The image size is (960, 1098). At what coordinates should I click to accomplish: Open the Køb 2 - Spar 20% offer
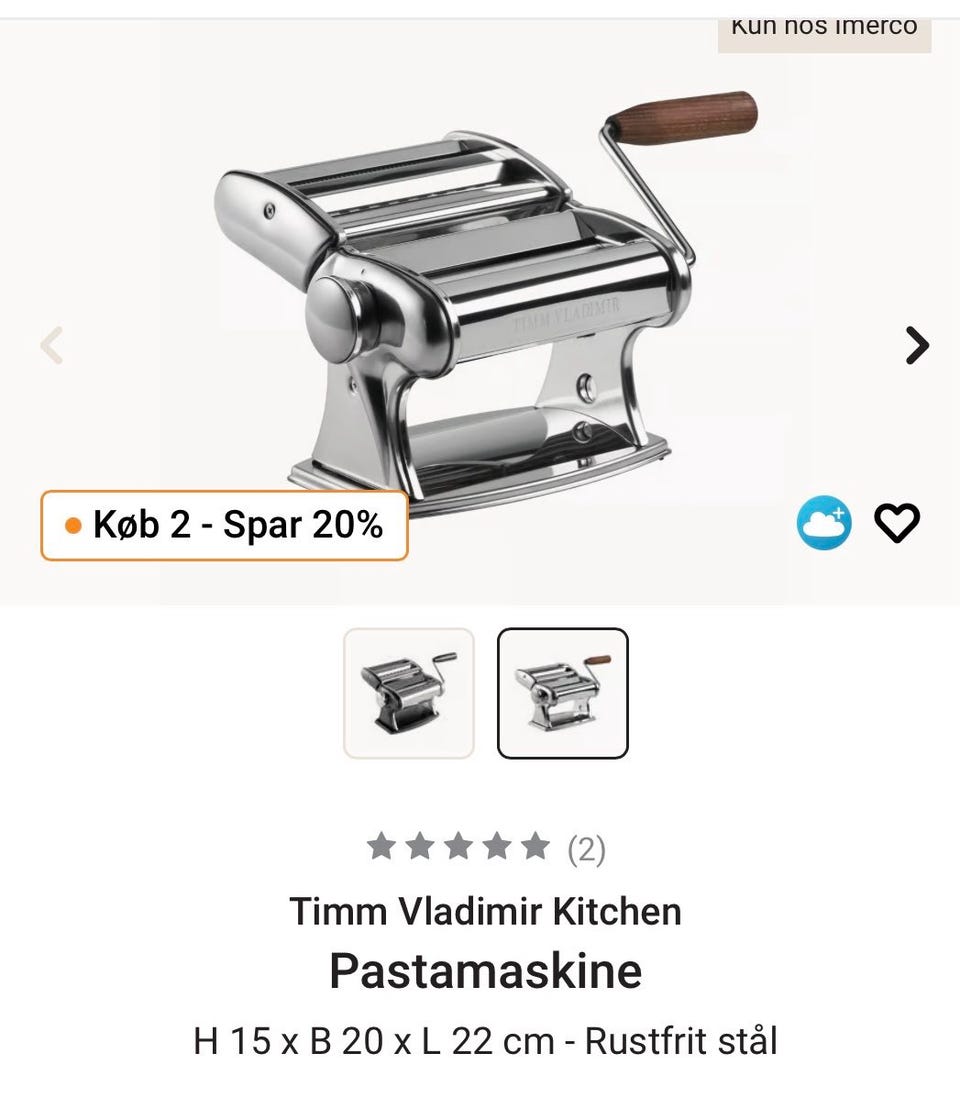tap(224, 525)
